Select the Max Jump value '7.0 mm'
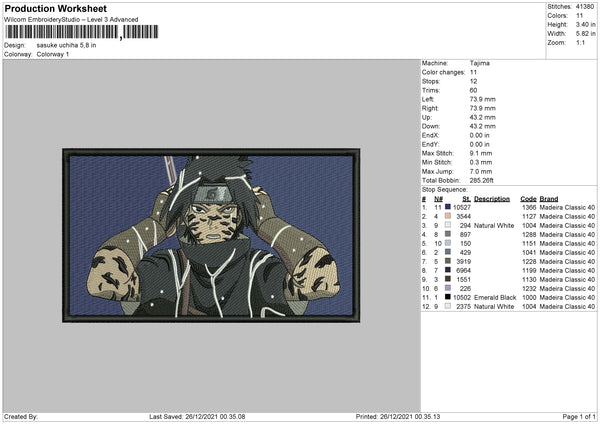 coord(481,171)
